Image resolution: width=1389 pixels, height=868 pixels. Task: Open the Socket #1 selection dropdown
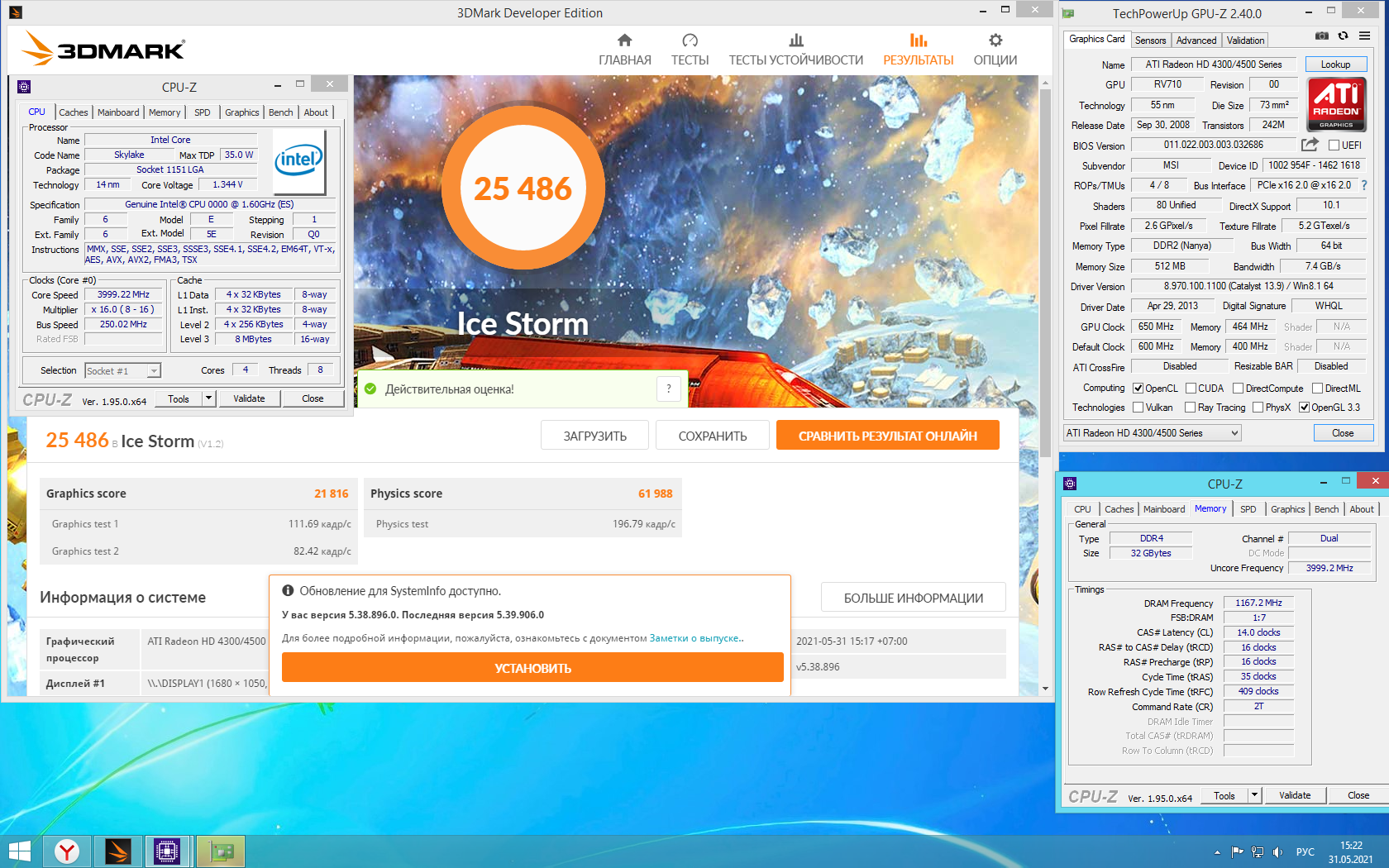123,371
